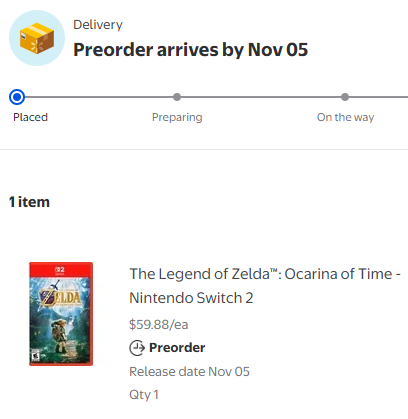
Task: Click the Switch 2 logo on cover banner
Action: 60,270
